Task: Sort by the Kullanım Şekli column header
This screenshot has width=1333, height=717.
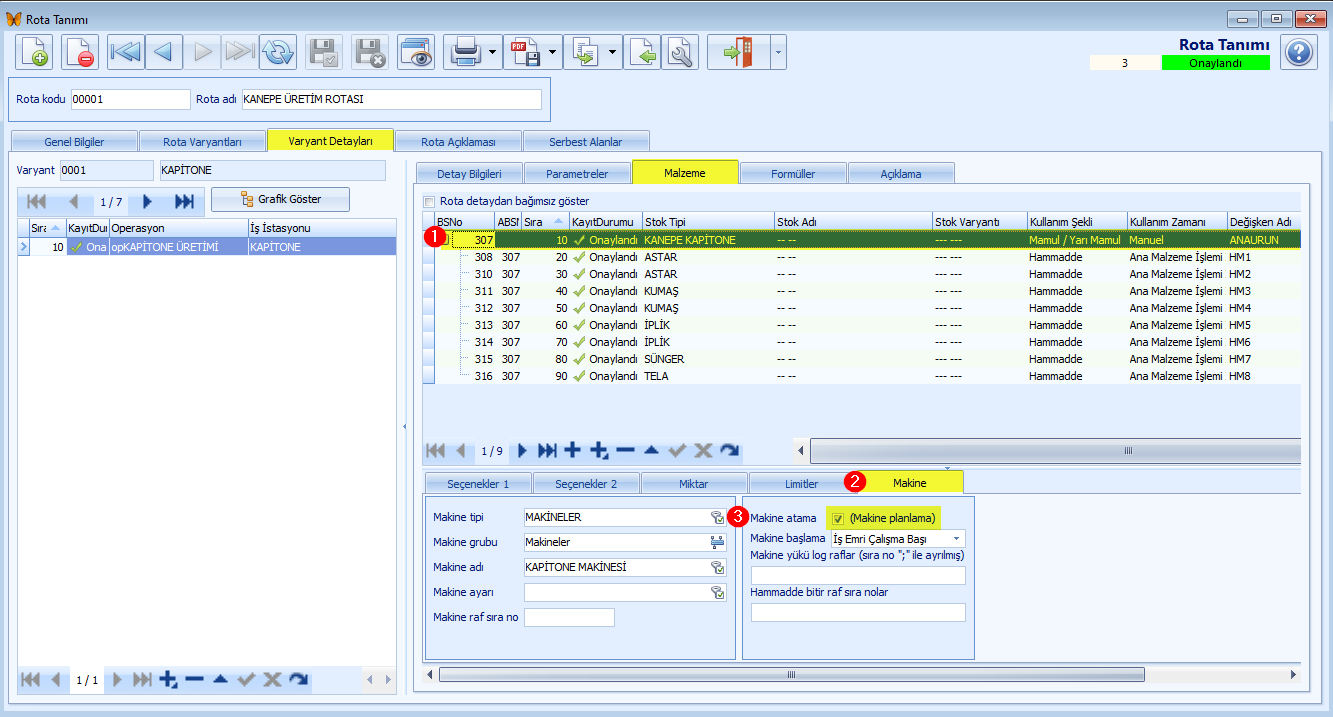Action: pos(1077,221)
